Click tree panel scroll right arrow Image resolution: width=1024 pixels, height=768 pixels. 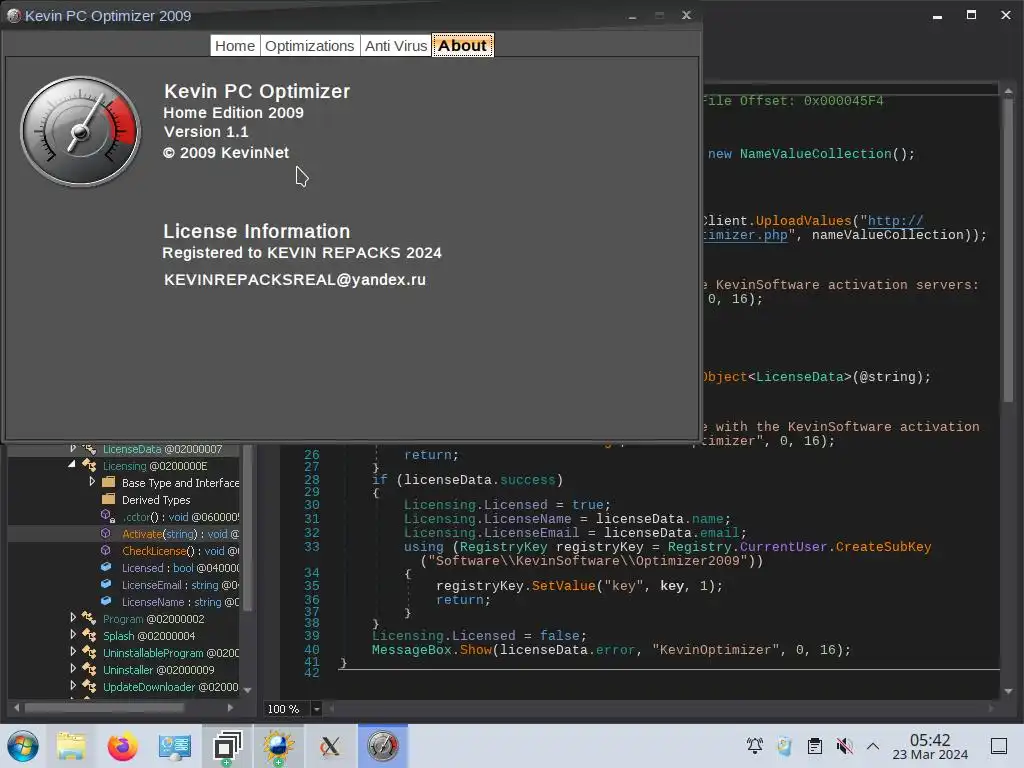(x=231, y=707)
